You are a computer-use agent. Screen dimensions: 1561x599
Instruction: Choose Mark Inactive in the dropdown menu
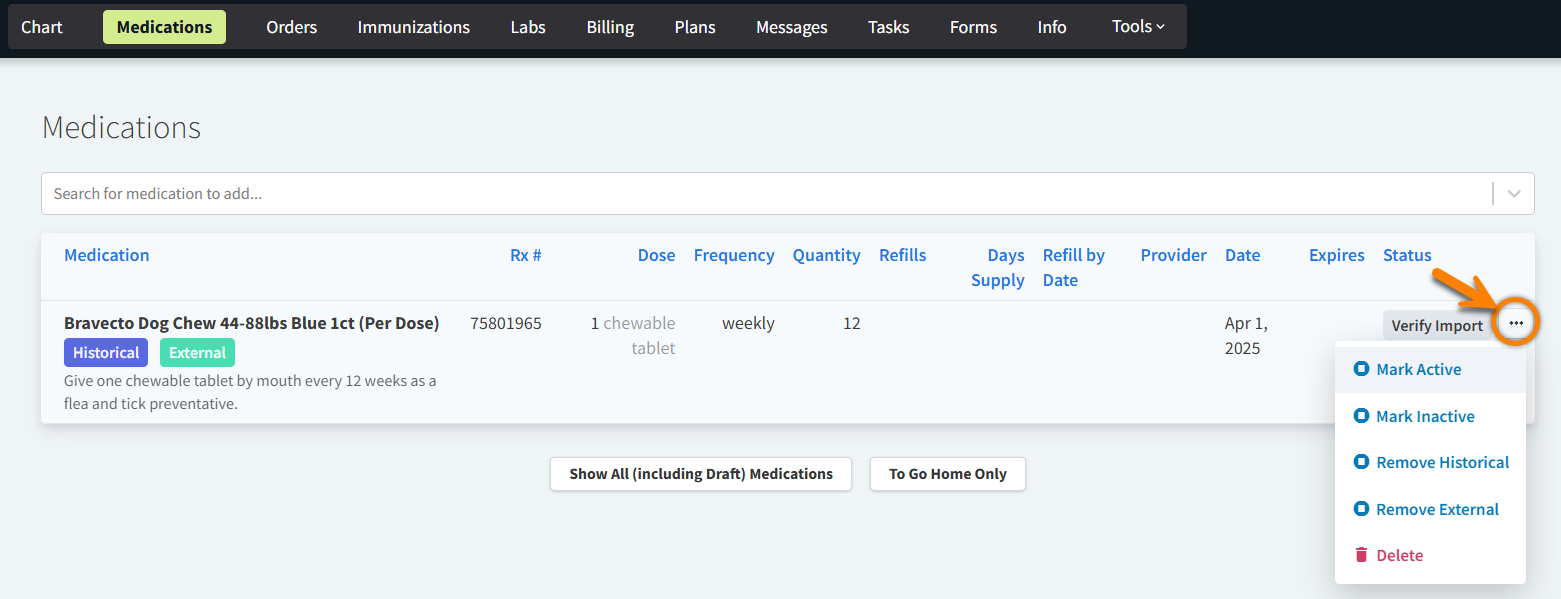[x=1424, y=416]
